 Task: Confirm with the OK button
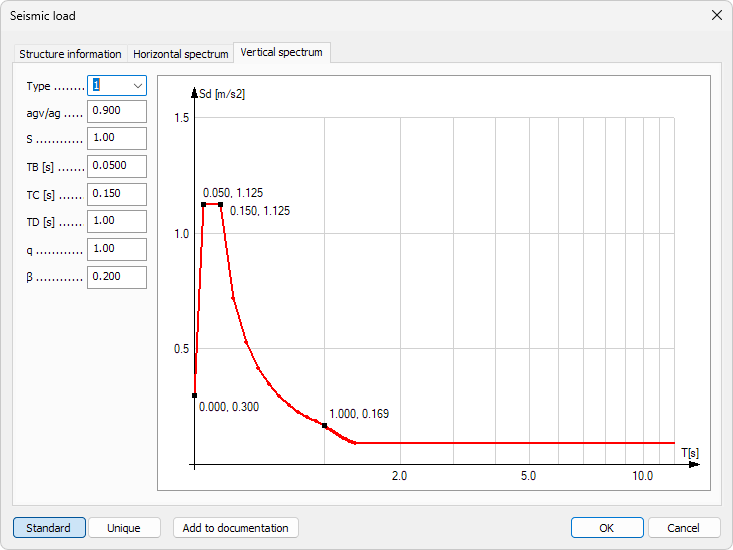pyautogui.click(x=607, y=528)
